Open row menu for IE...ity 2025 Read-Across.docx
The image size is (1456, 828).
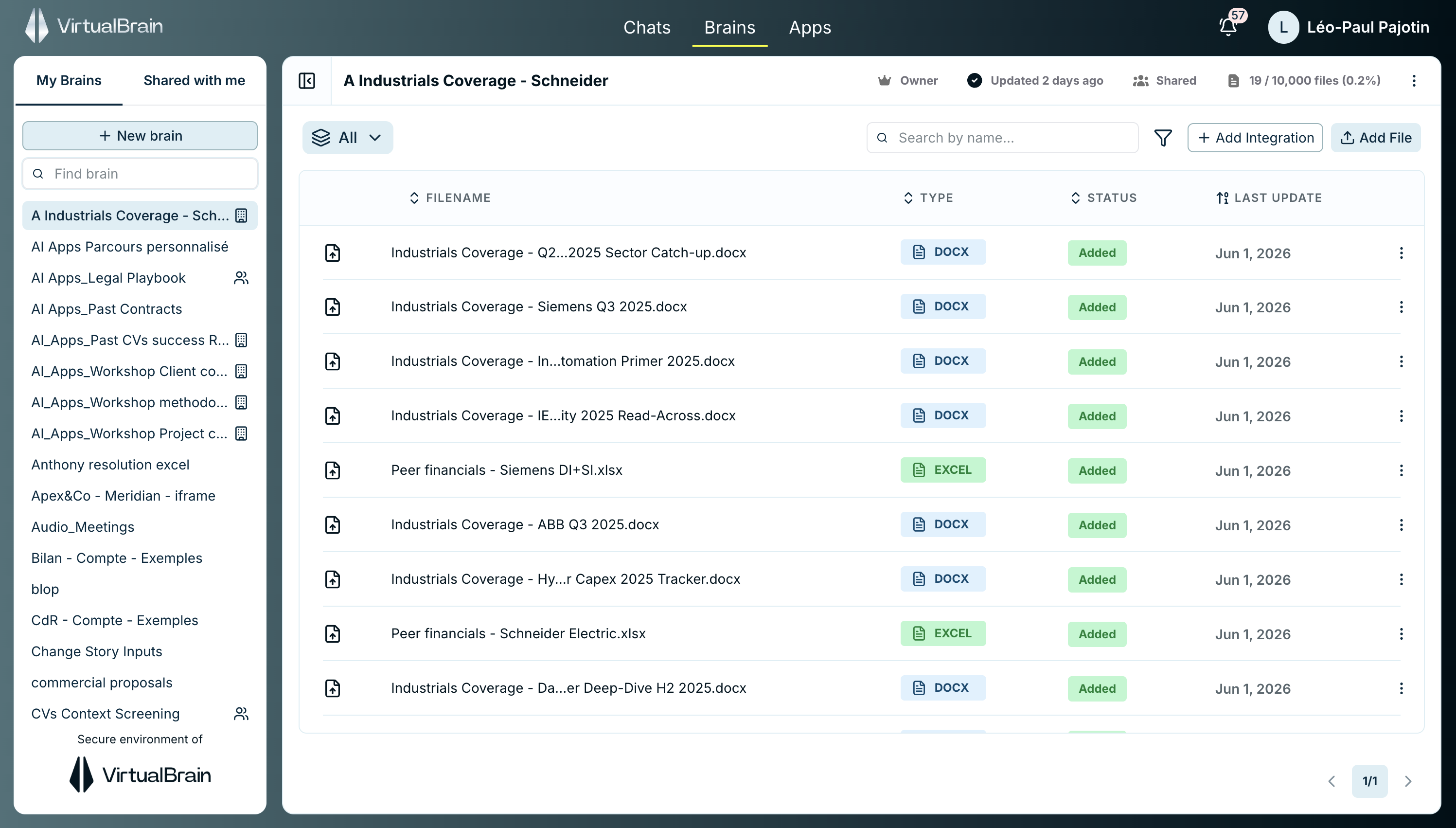coord(1401,416)
